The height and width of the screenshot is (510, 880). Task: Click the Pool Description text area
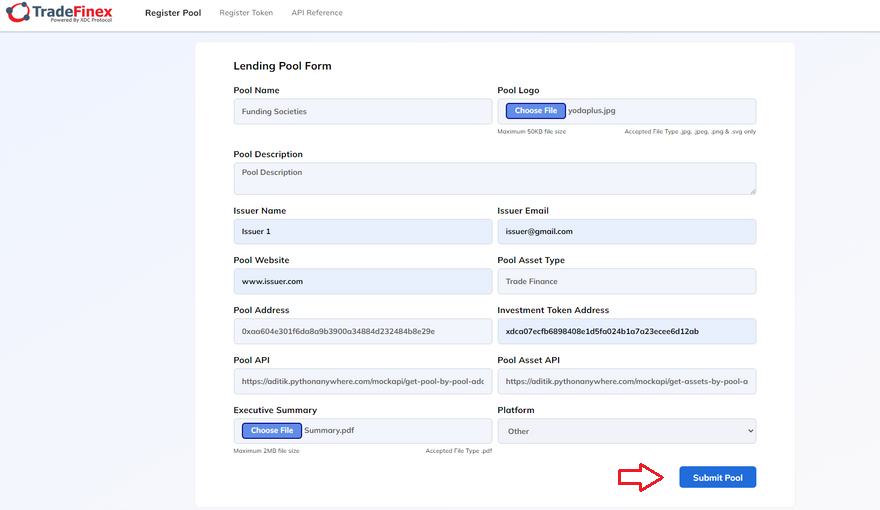(x=494, y=179)
